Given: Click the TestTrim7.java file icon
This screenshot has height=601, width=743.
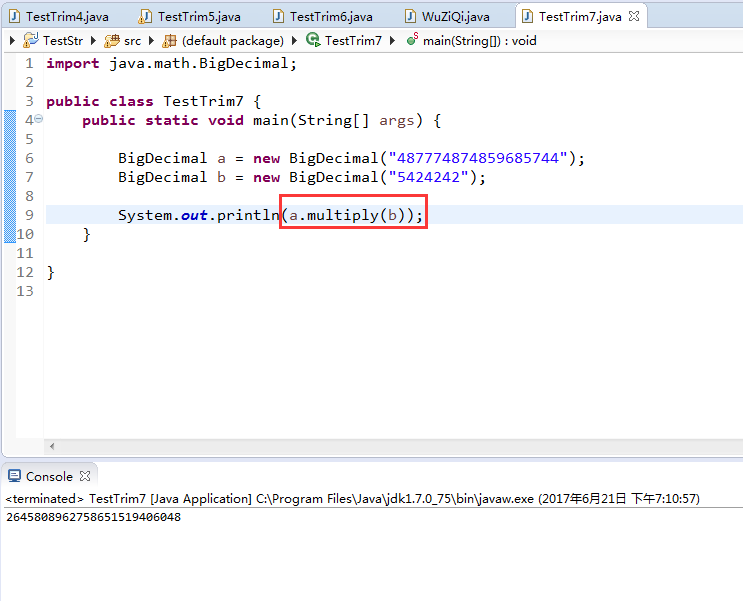Looking at the screenshot, I should click(527, 17).
